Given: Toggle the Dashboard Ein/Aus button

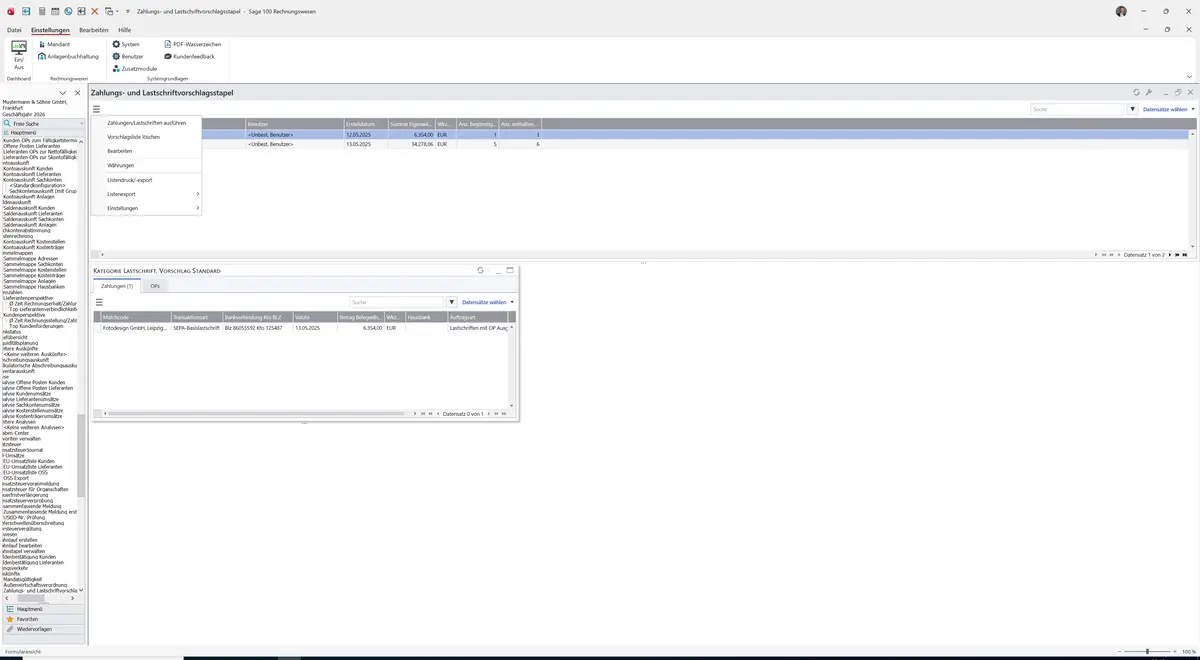Looking at the screenshot, I should [19, 55].
